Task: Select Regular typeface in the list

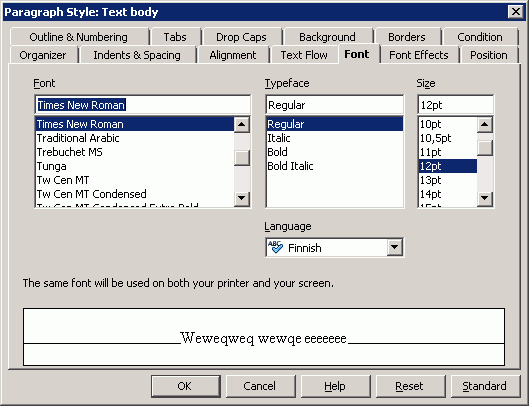Action: pos(335,124)
